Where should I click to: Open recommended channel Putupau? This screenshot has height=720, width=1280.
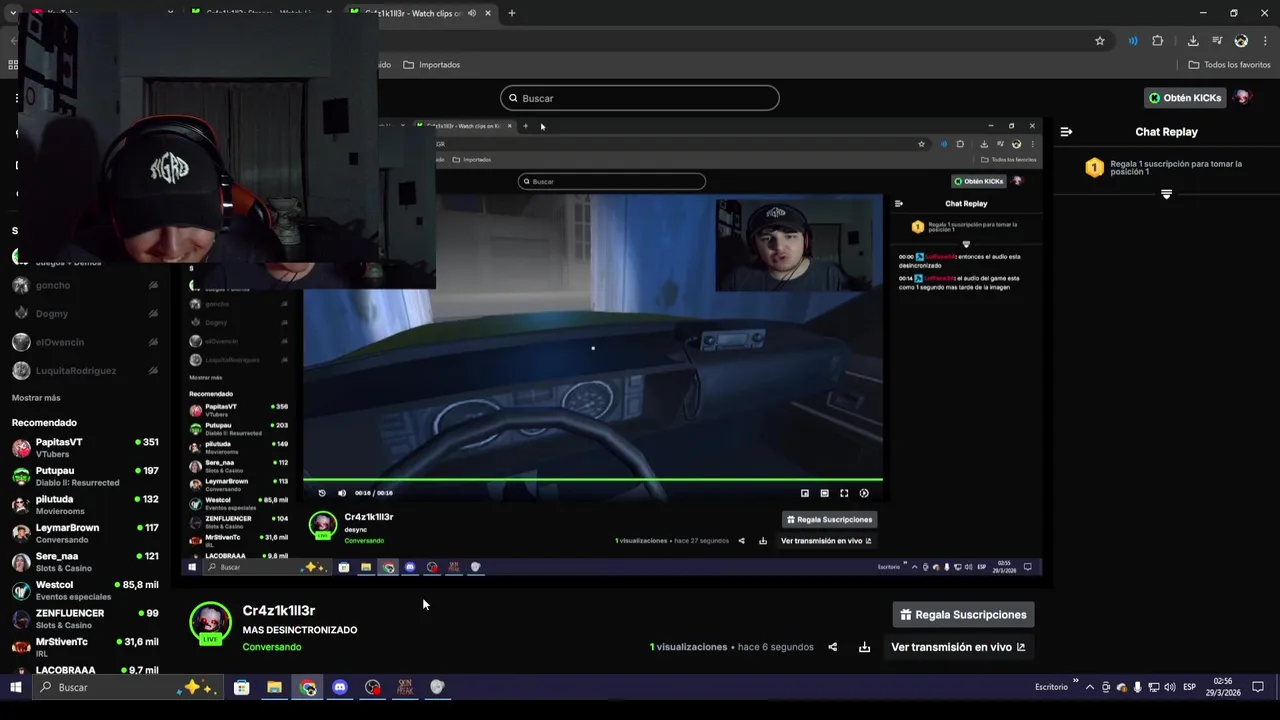point(85,476)
